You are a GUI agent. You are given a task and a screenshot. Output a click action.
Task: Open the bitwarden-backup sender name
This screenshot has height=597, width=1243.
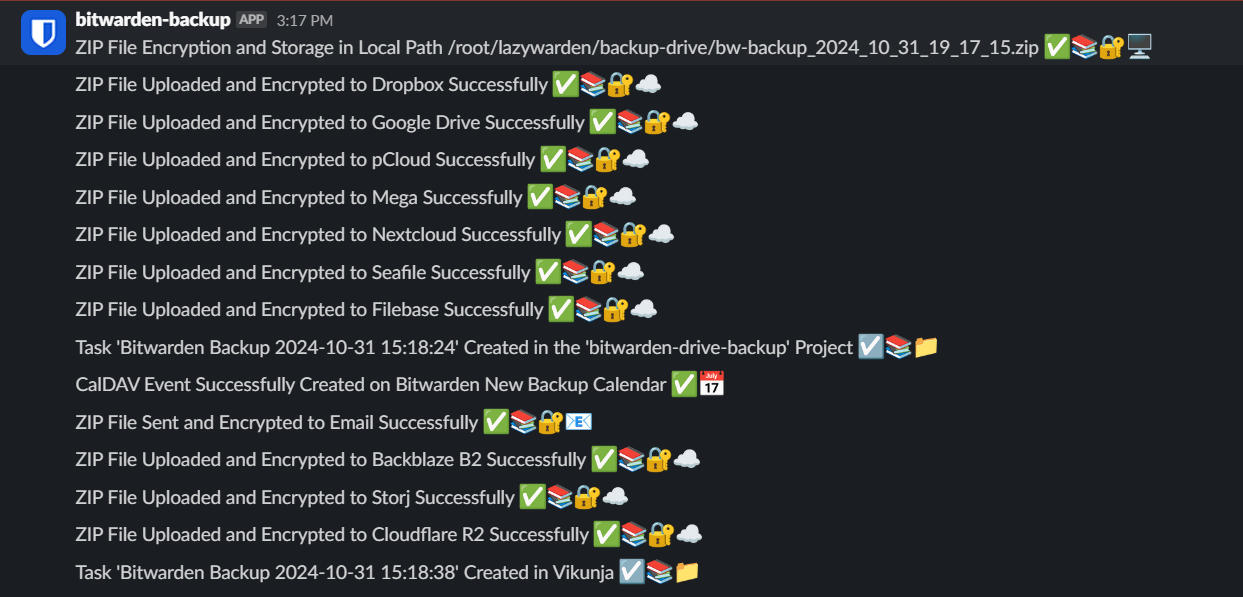153,20
